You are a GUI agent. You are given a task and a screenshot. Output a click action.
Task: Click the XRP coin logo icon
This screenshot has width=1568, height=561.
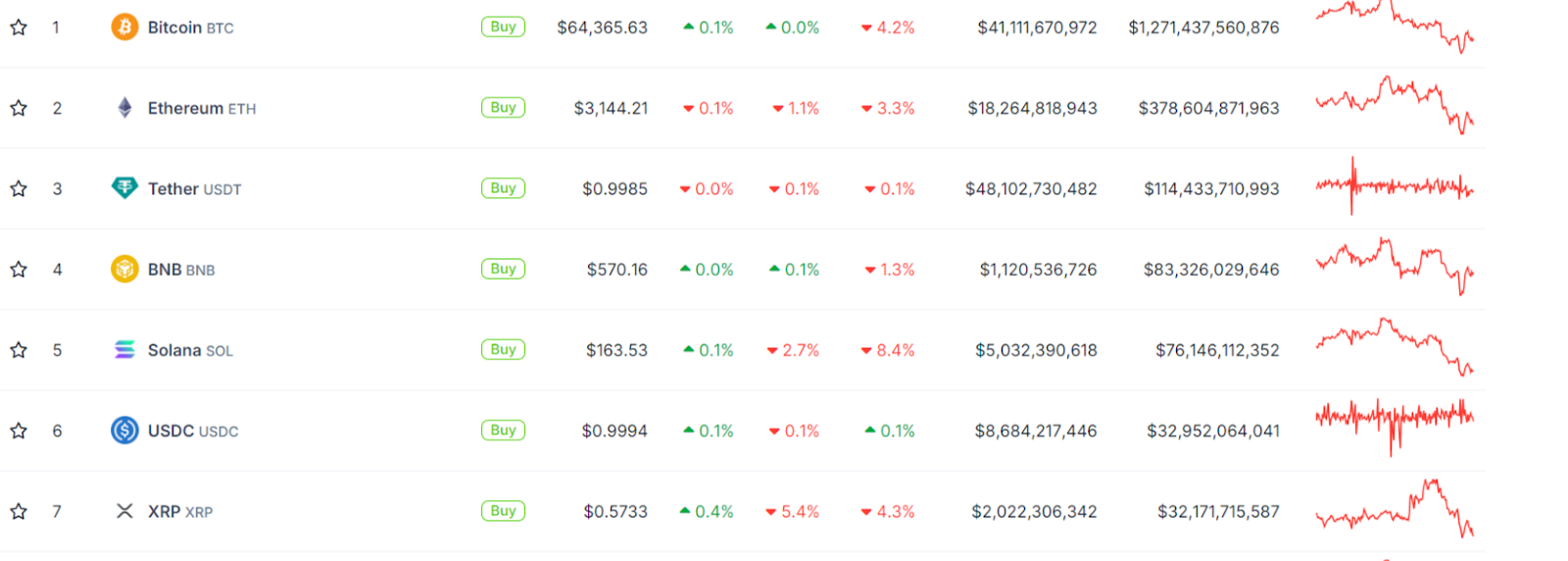pos(124,511)
